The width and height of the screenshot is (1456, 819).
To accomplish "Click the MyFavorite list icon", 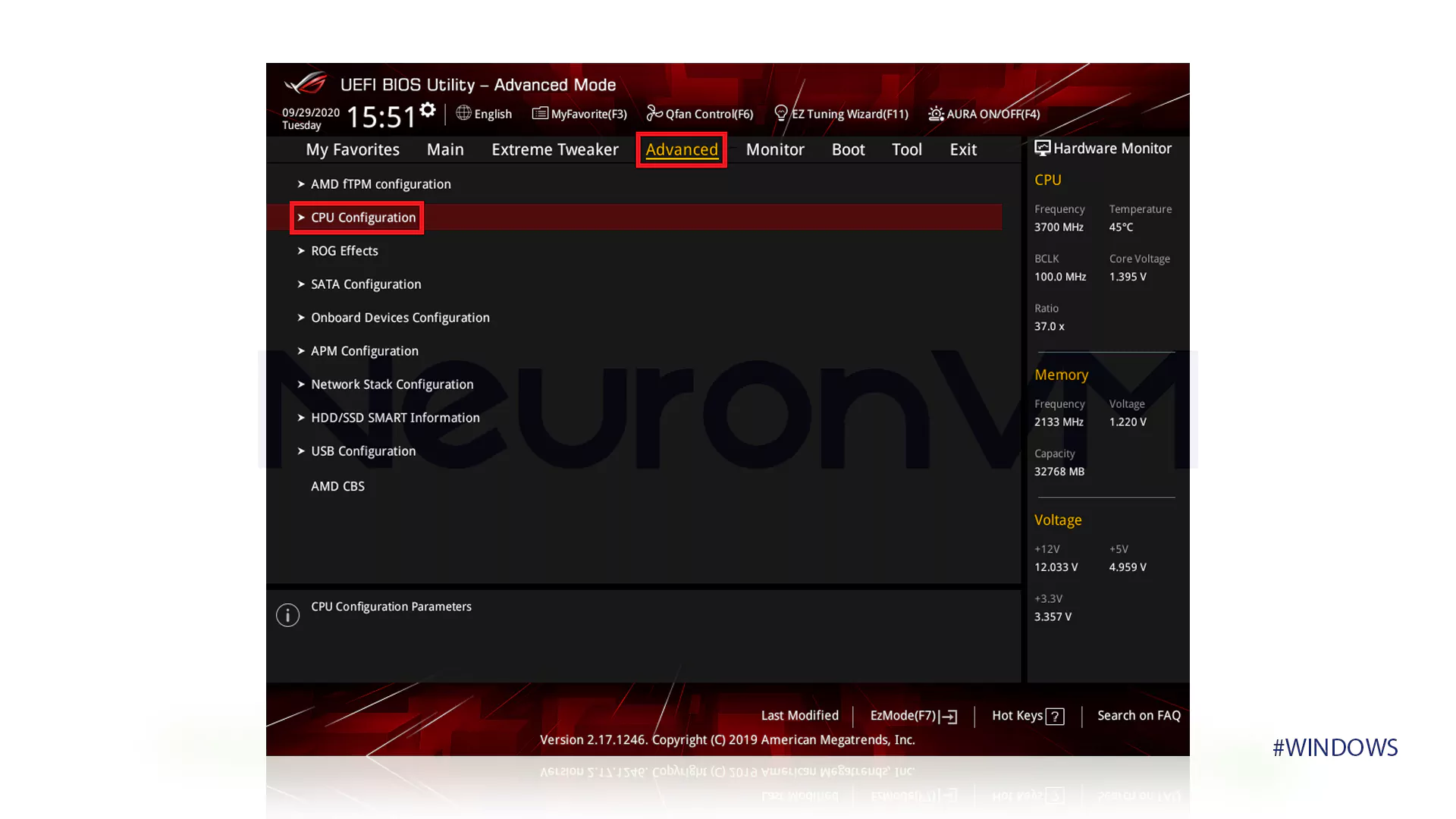I will tap(540, 113).
